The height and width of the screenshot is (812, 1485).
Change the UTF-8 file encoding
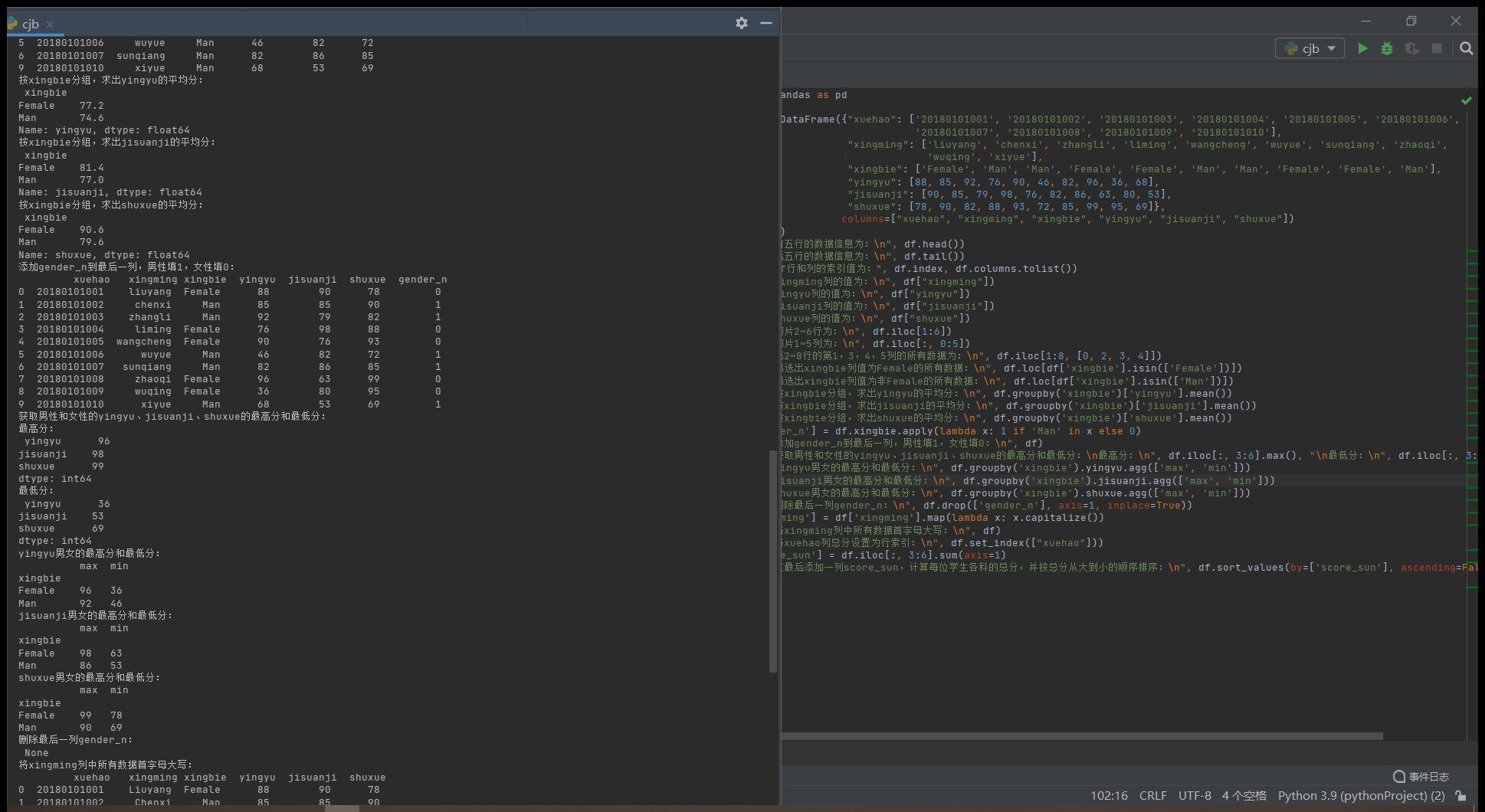pyautogui.click(x=1195, y=796)
